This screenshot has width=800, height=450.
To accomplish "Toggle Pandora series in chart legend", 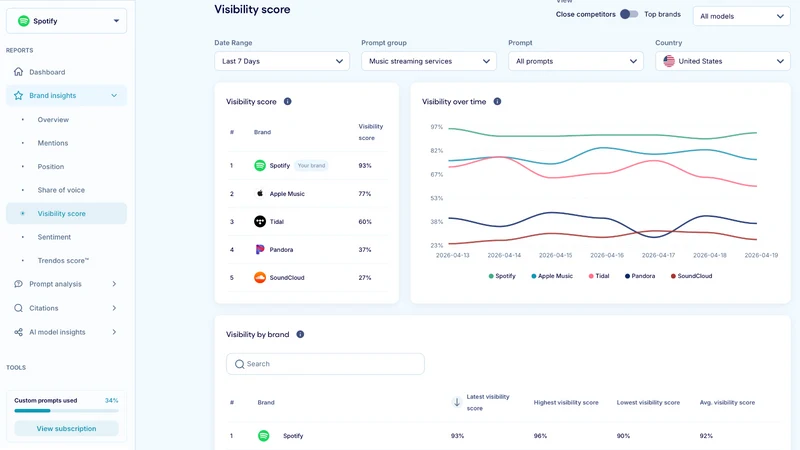I will tap(640, 276).
